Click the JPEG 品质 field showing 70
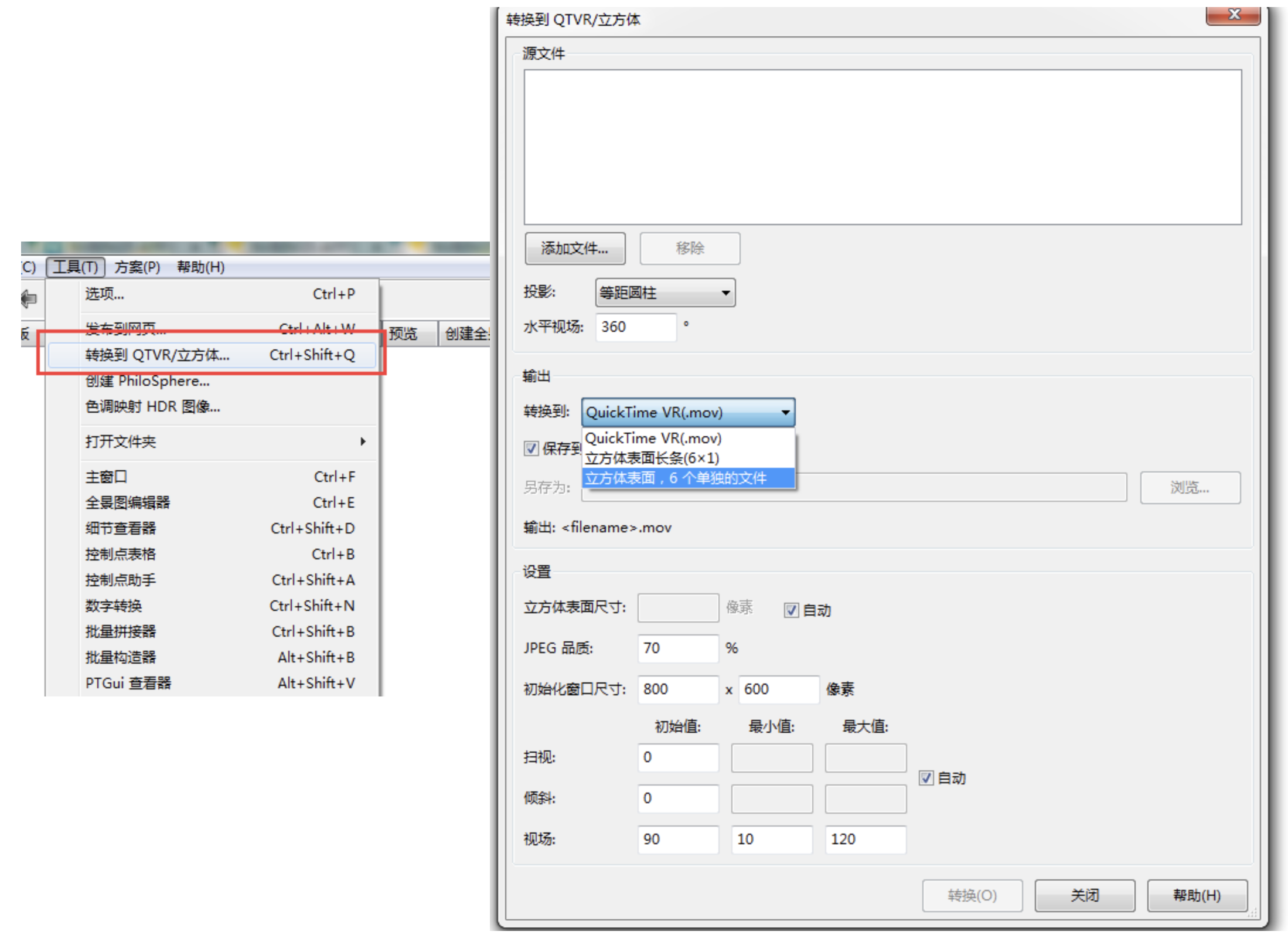This screenshot has width=1288, height=938. click(678, 648)
